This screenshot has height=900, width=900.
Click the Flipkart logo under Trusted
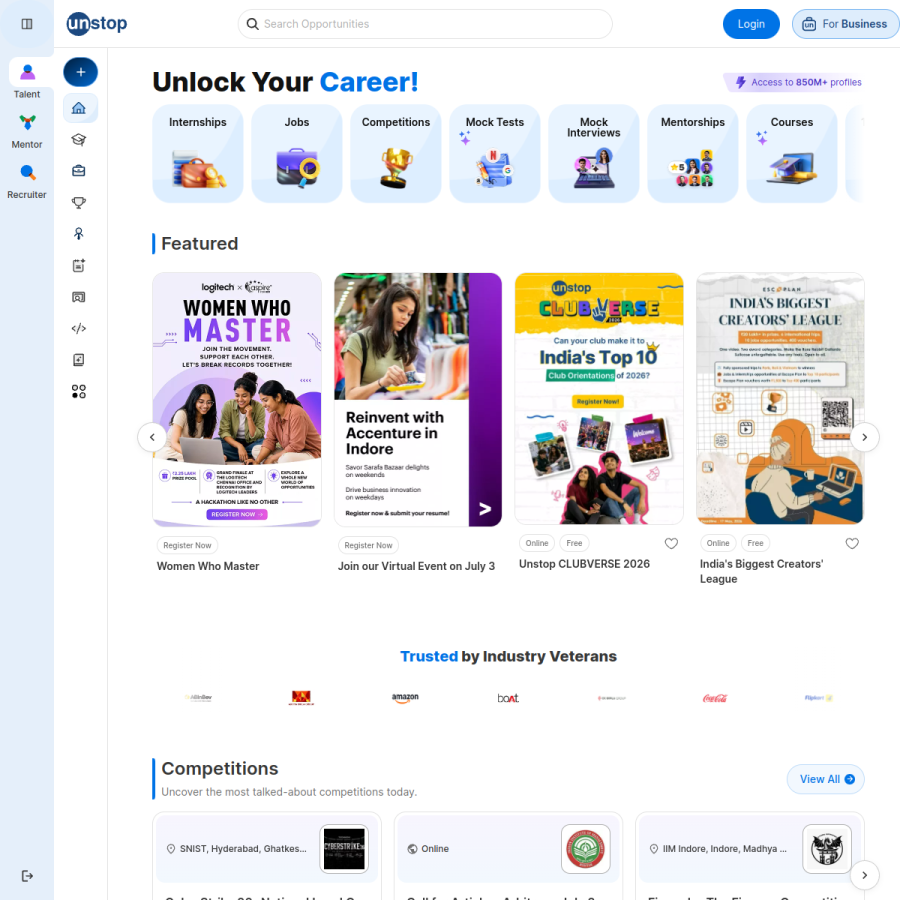[818, 698]
